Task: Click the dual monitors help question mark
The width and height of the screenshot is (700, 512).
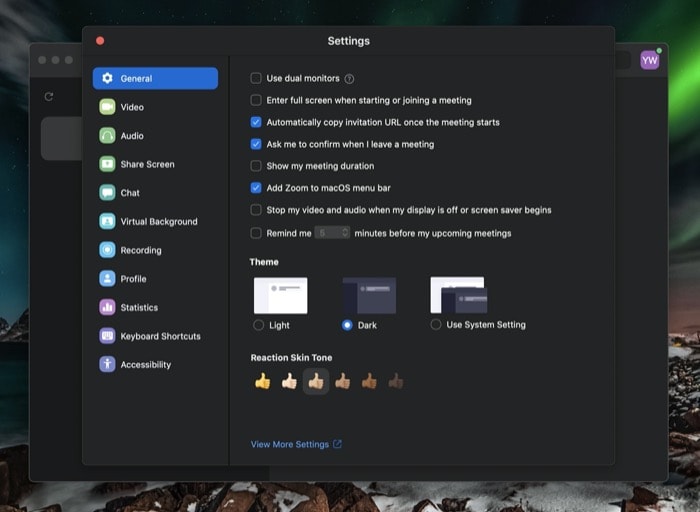Action: [x=350, y=79]
